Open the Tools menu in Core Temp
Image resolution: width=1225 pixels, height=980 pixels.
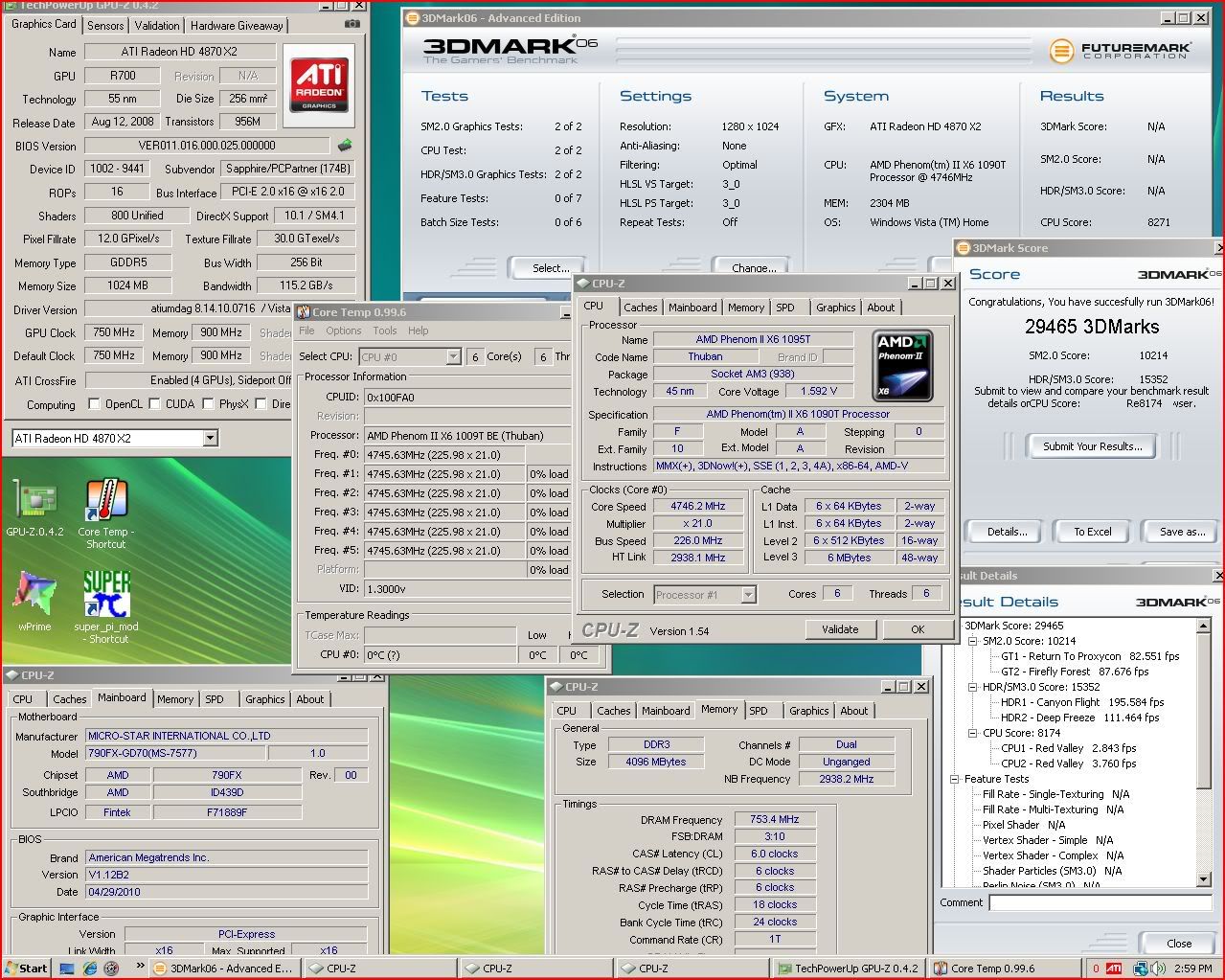(x=385, y=330)
